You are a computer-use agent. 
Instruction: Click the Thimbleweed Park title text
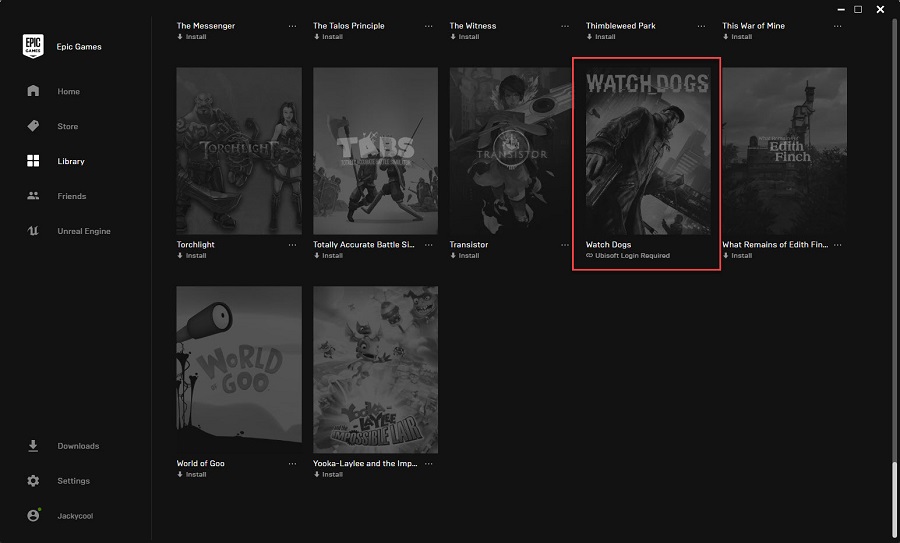click(620, 26)
